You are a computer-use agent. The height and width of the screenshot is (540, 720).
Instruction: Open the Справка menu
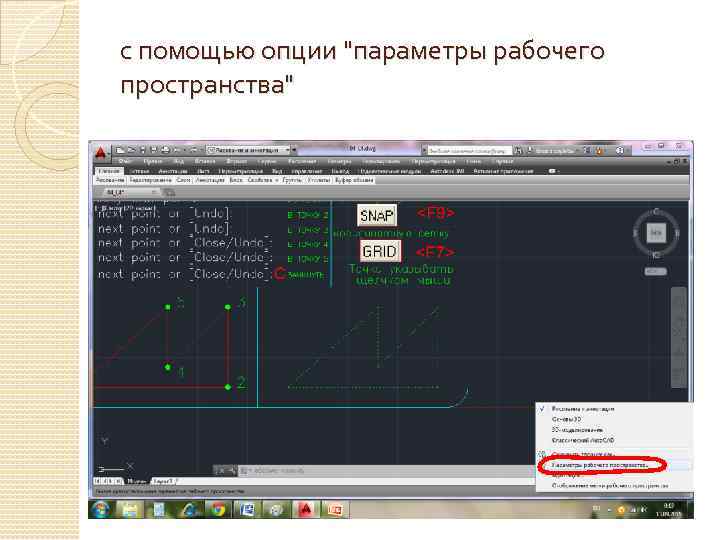(x=503, y=162)
